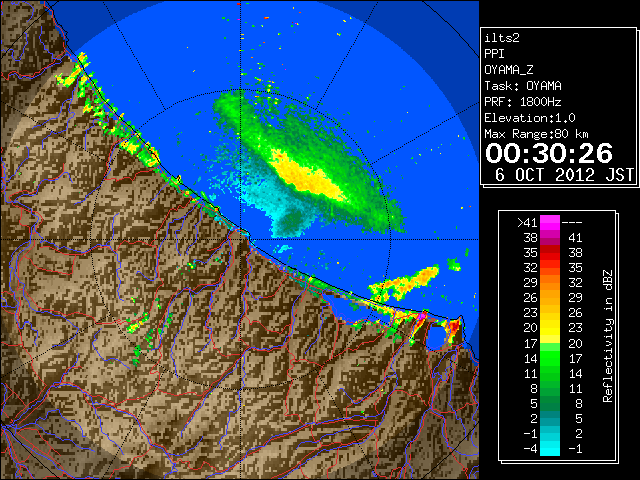The height and width of the screenshot is (480, 640).
Task: Pick the red band of the reflectivity scale
Action: click(x=550, y=253)
